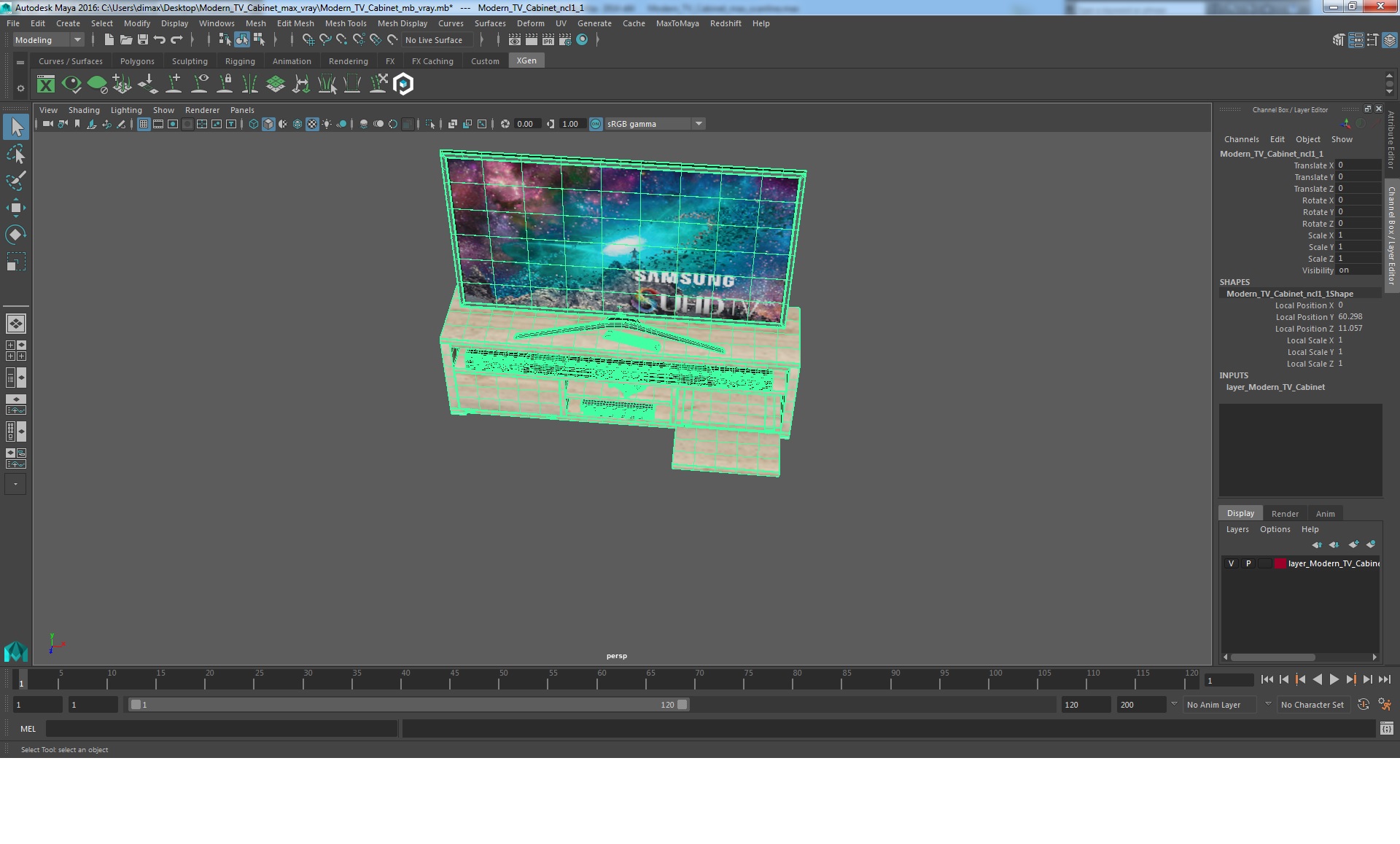The height and width of the screenshot is (844, 1400).
Task: Toggle the viewport grid icon
Action: (144, 124)
